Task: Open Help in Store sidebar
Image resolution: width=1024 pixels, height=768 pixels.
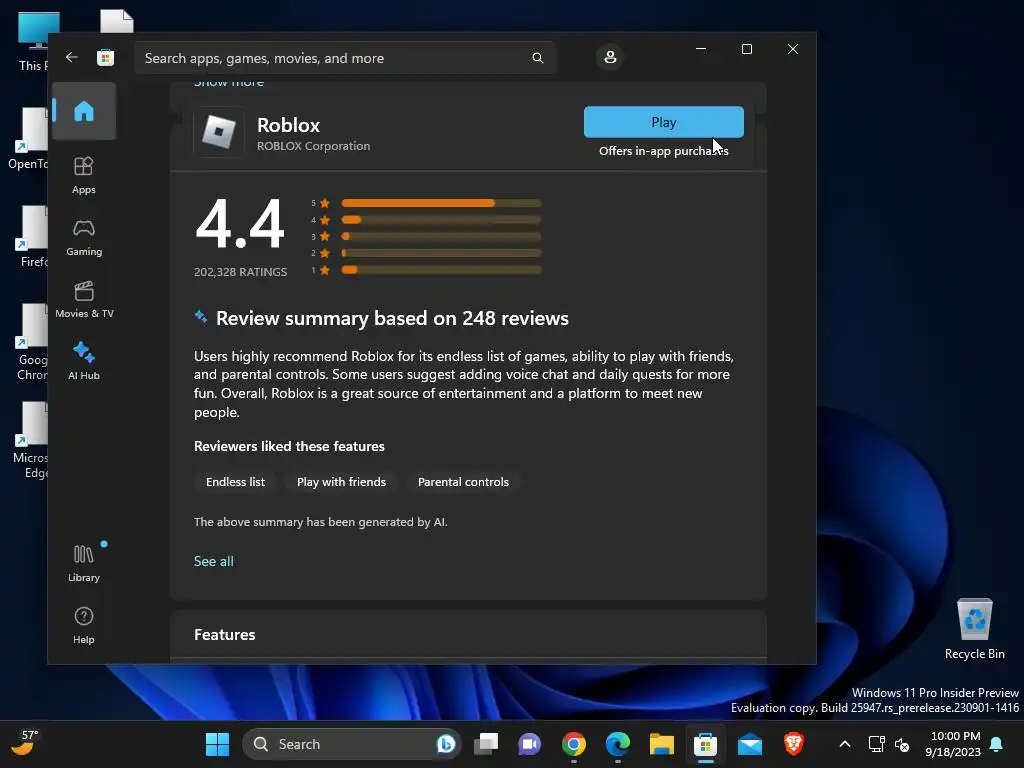Action: [84, 626]
